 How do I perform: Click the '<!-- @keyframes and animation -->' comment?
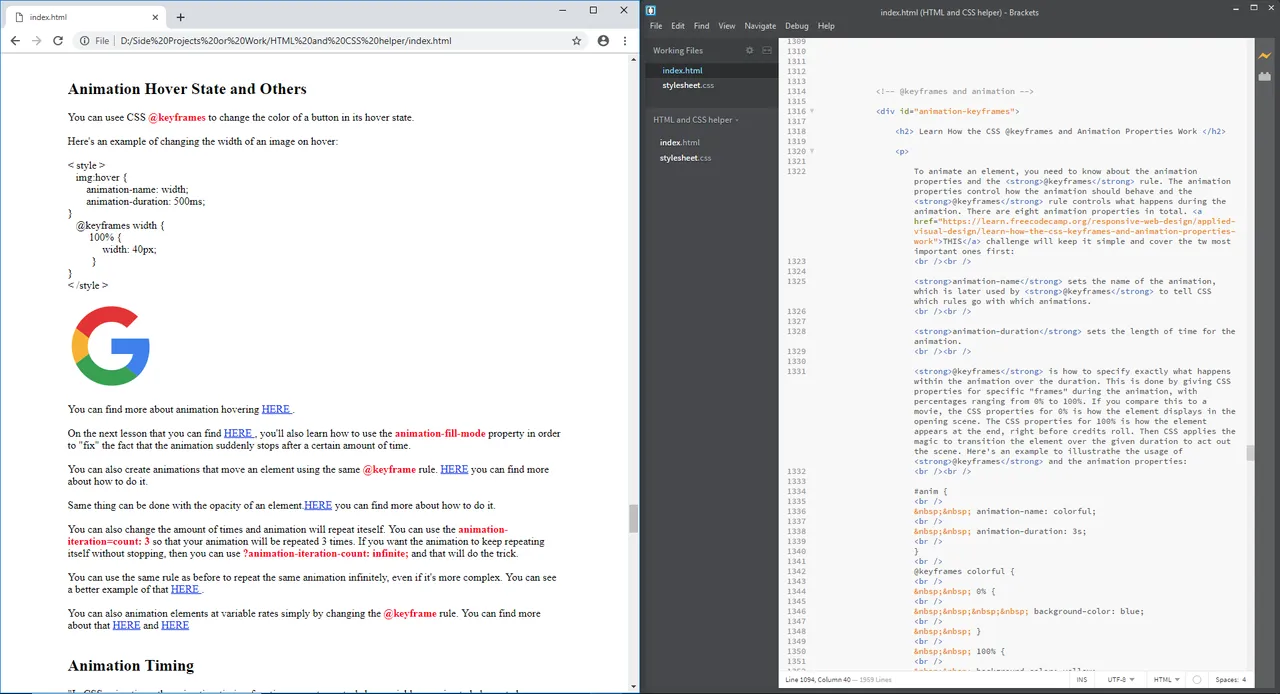point(955,91)
